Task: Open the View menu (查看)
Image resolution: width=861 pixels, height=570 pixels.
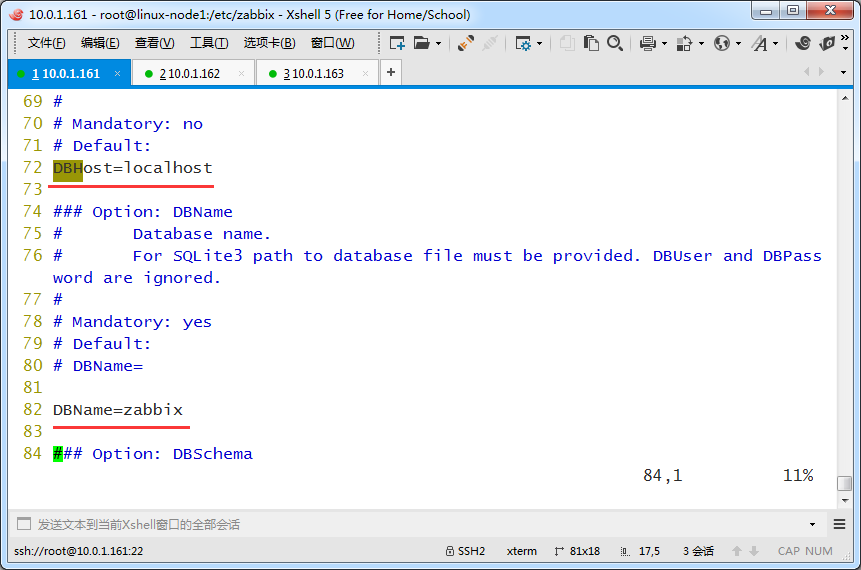Action: pyautogui.click(x=154, y=43)
